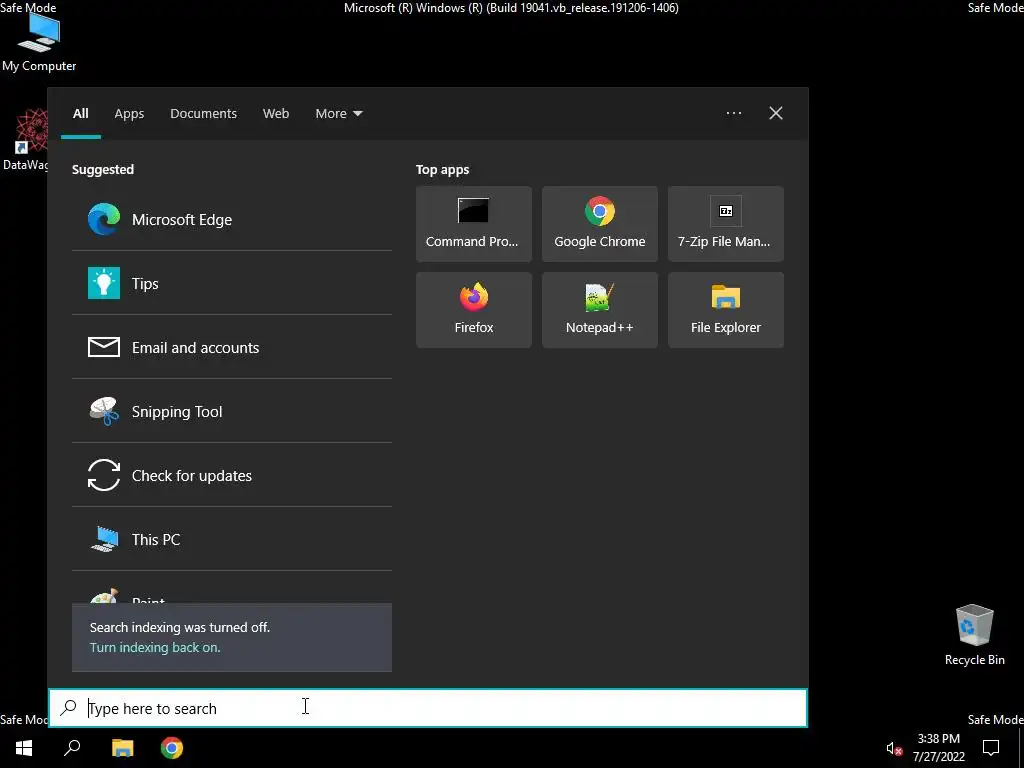Image resolution: width=1024 pixels, height=768 pixels.
Task: Launch the Snipping Tool
Action: coord(231,411)
